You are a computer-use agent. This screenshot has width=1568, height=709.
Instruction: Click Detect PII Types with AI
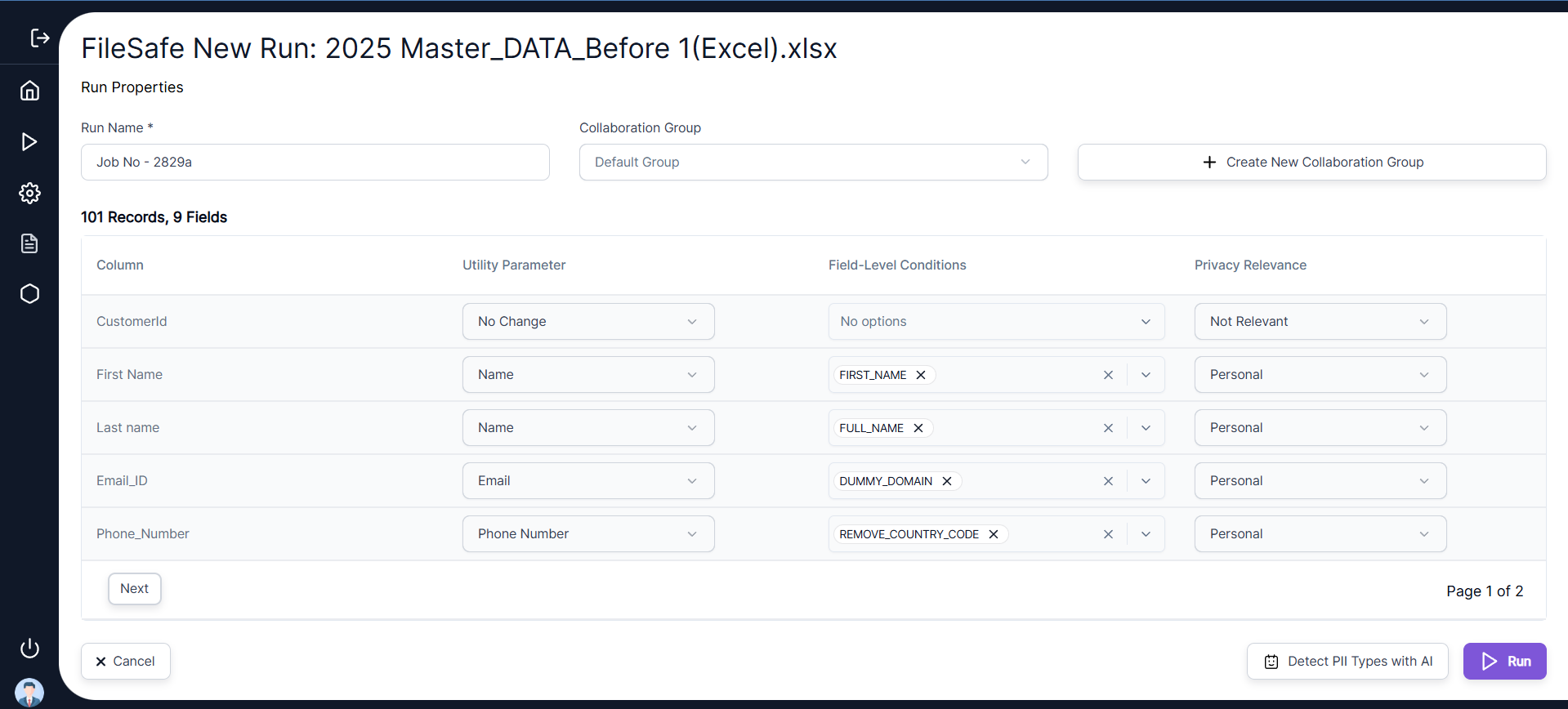click(x=1347, y=662)
